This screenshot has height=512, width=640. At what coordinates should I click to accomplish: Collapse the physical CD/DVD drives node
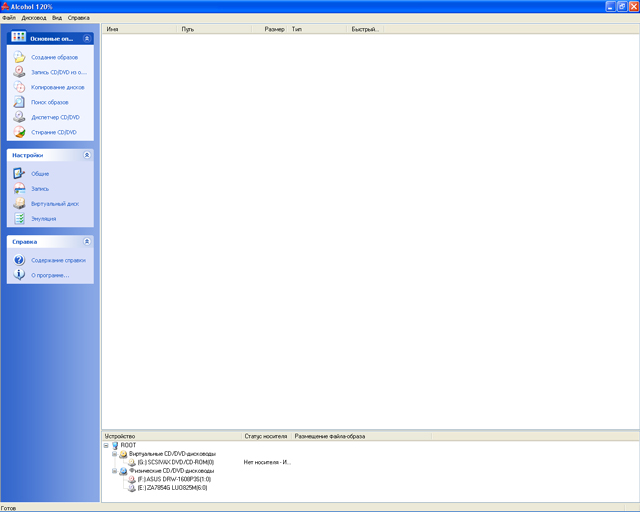[115, 471]
